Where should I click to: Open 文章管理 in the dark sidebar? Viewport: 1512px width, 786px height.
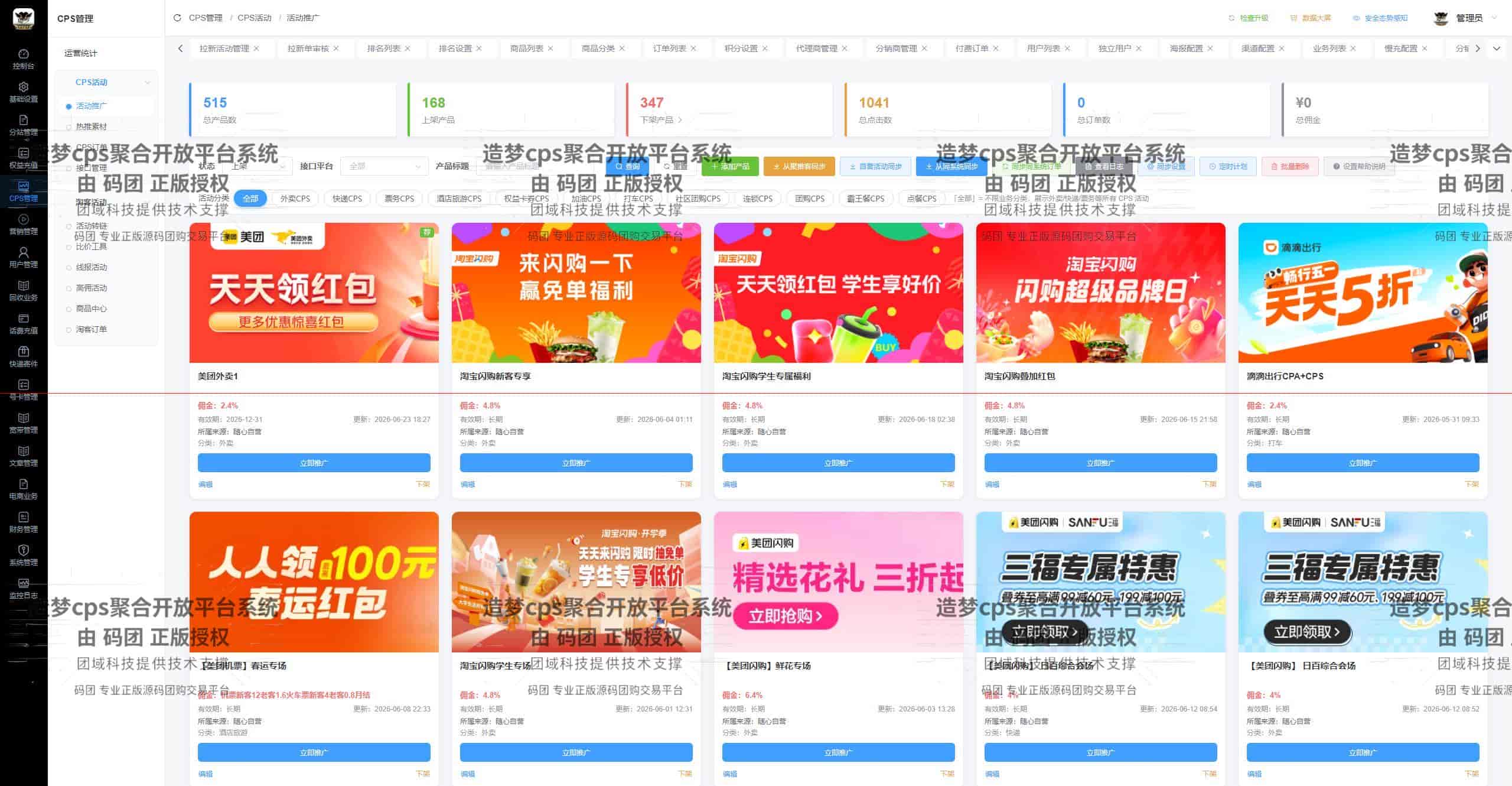[24, 456]
